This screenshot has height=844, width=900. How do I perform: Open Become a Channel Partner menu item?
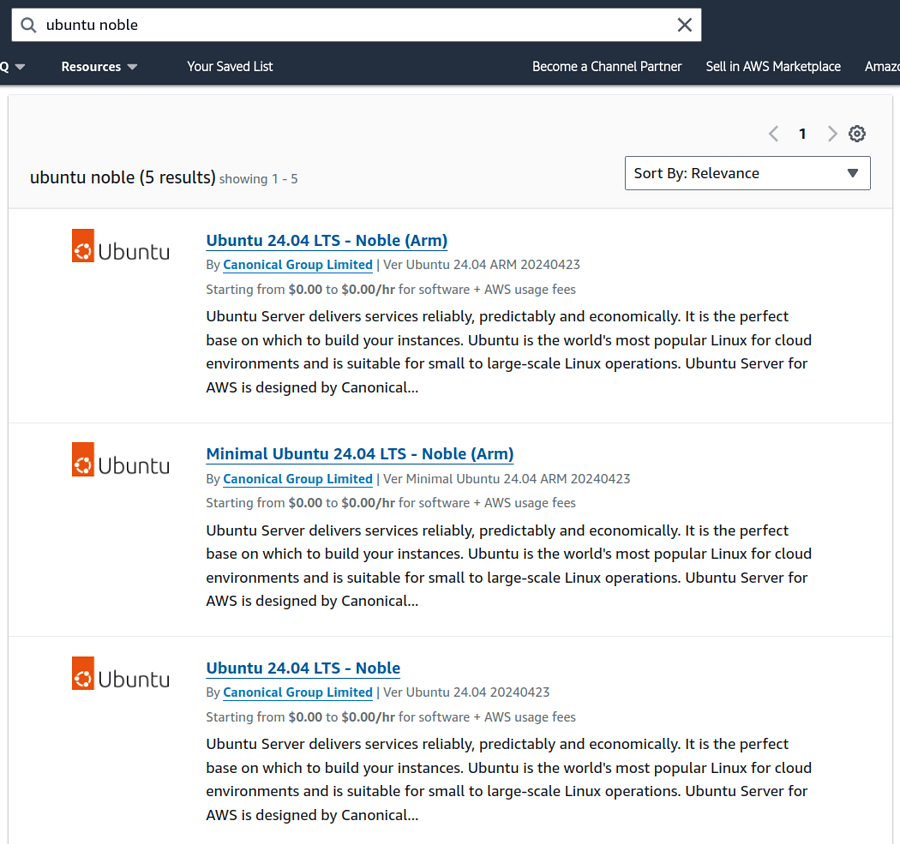[606, 66]
